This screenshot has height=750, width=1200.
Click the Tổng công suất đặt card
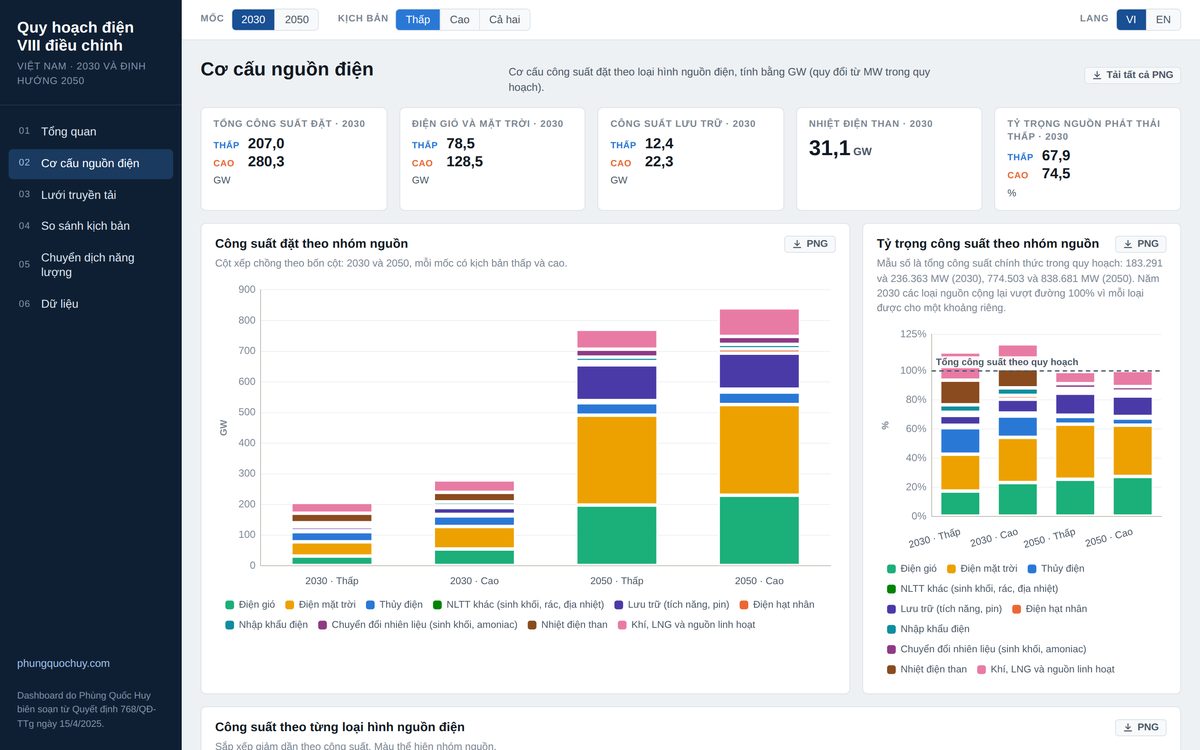pyautogui.click(x=294, y=159)
